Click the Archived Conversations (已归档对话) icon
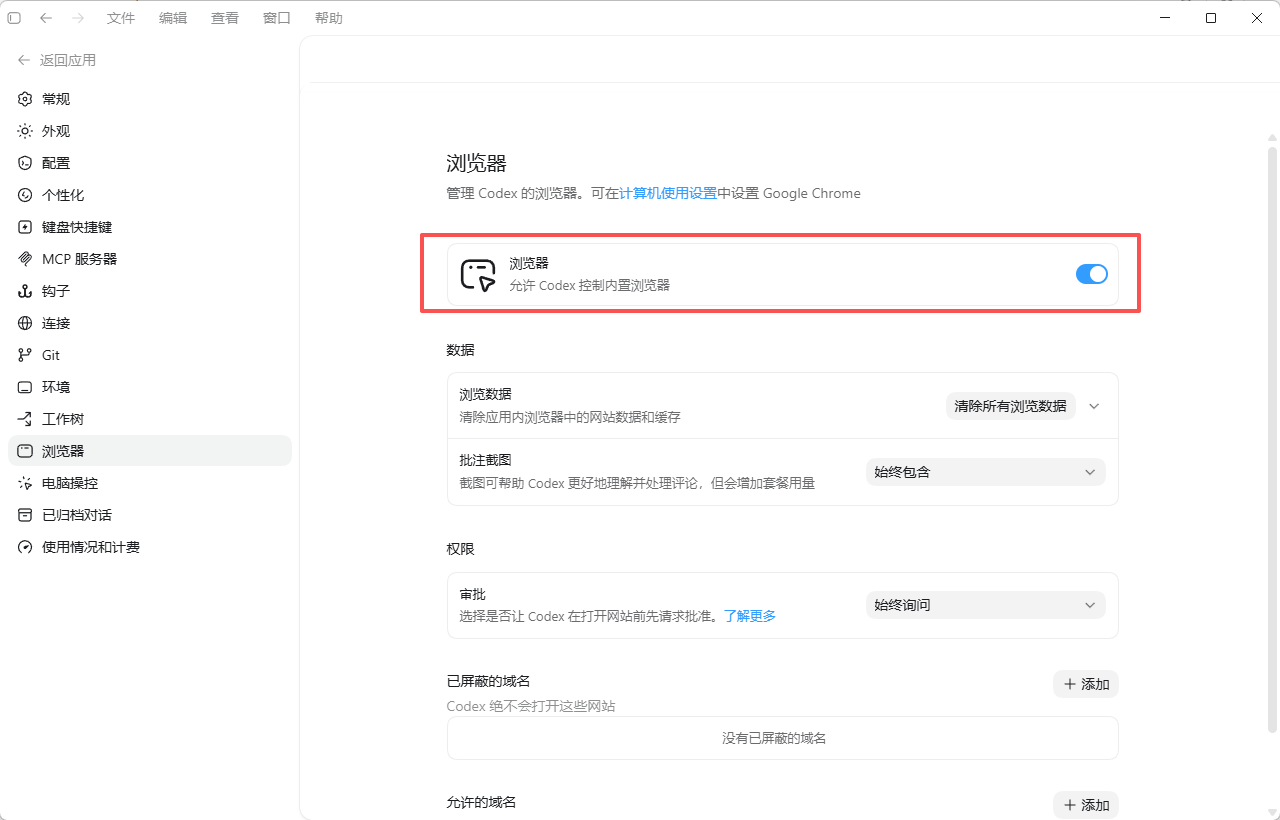 coord(25,515)
